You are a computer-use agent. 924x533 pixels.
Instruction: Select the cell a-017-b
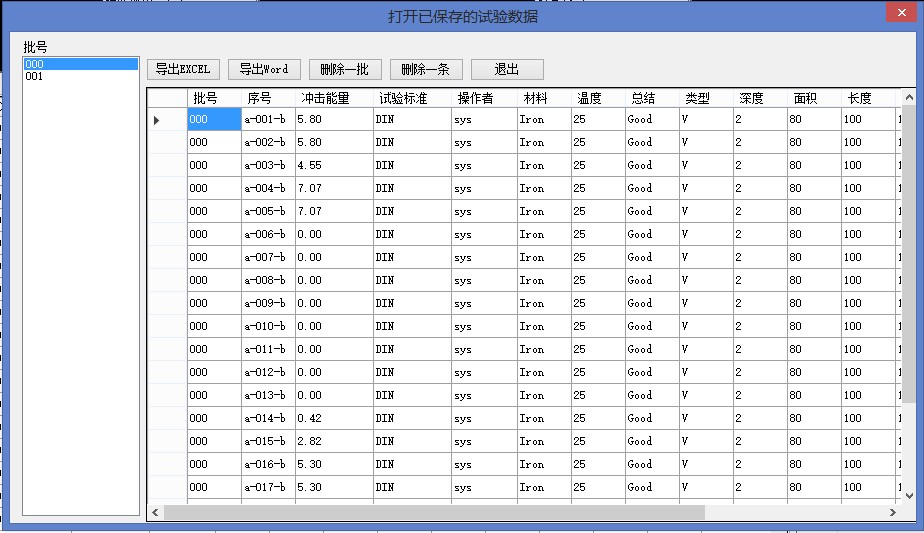pyautogui.click(x=268, y=487)
